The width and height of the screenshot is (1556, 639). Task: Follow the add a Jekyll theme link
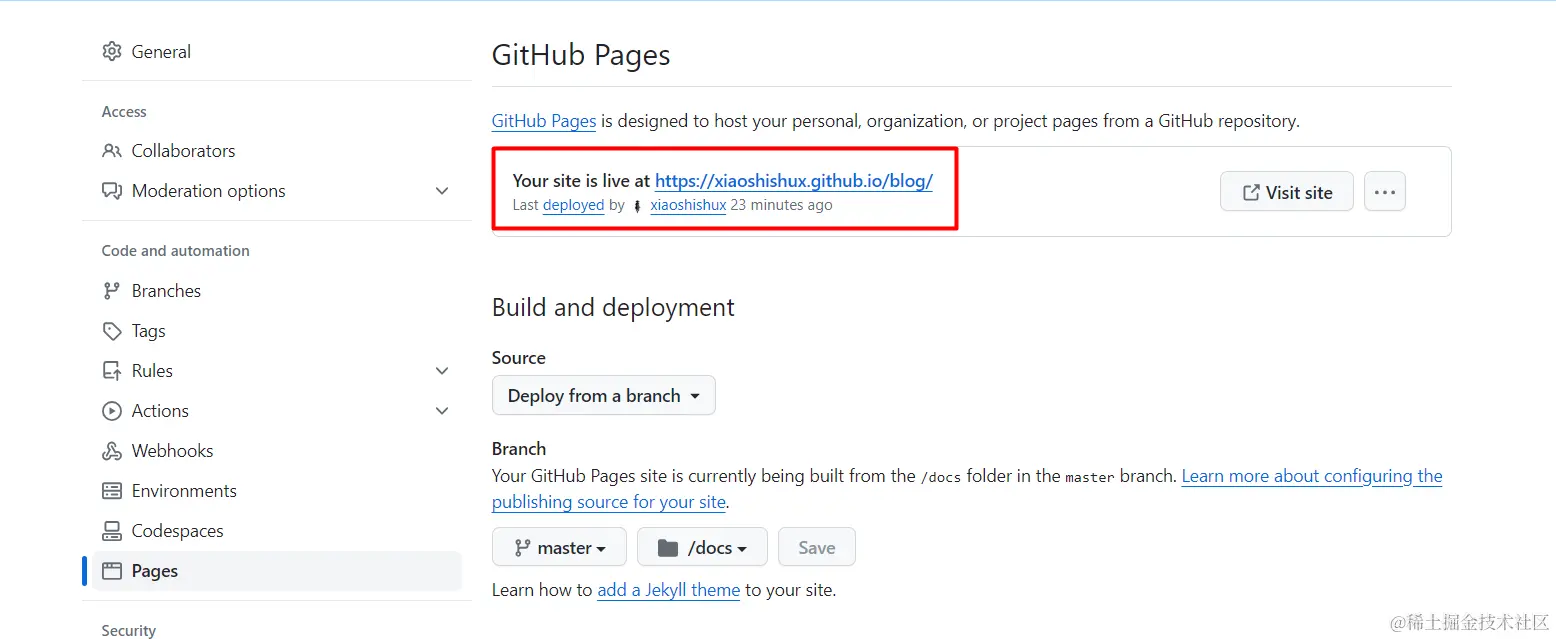coord(669,590)
